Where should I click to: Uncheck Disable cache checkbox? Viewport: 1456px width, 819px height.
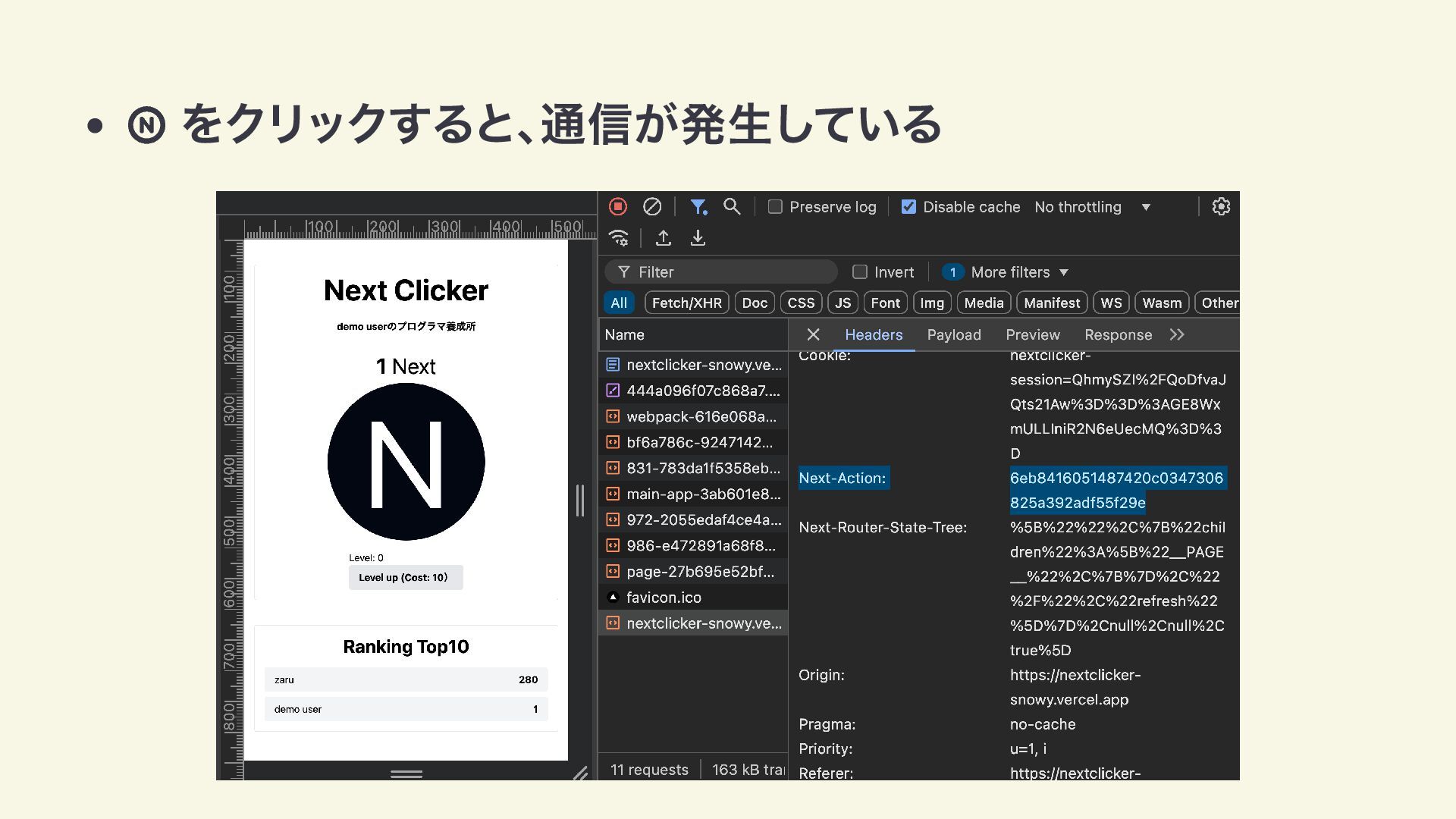pos(908,207)
